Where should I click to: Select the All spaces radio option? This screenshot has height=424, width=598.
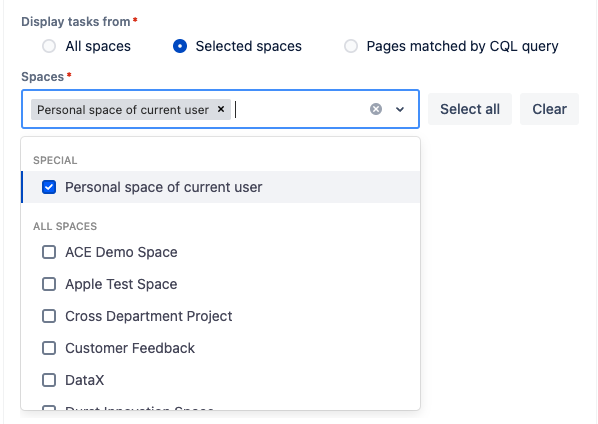(49, 46)
